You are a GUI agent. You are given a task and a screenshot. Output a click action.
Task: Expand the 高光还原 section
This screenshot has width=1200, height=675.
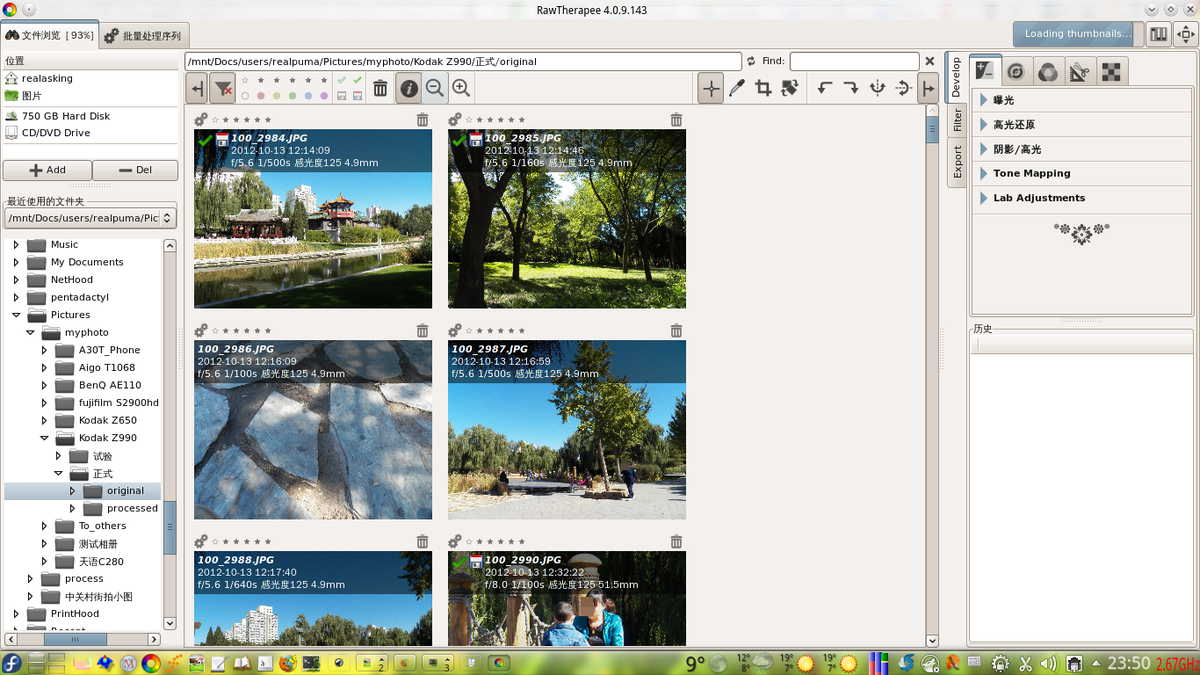pos(1081,125)
